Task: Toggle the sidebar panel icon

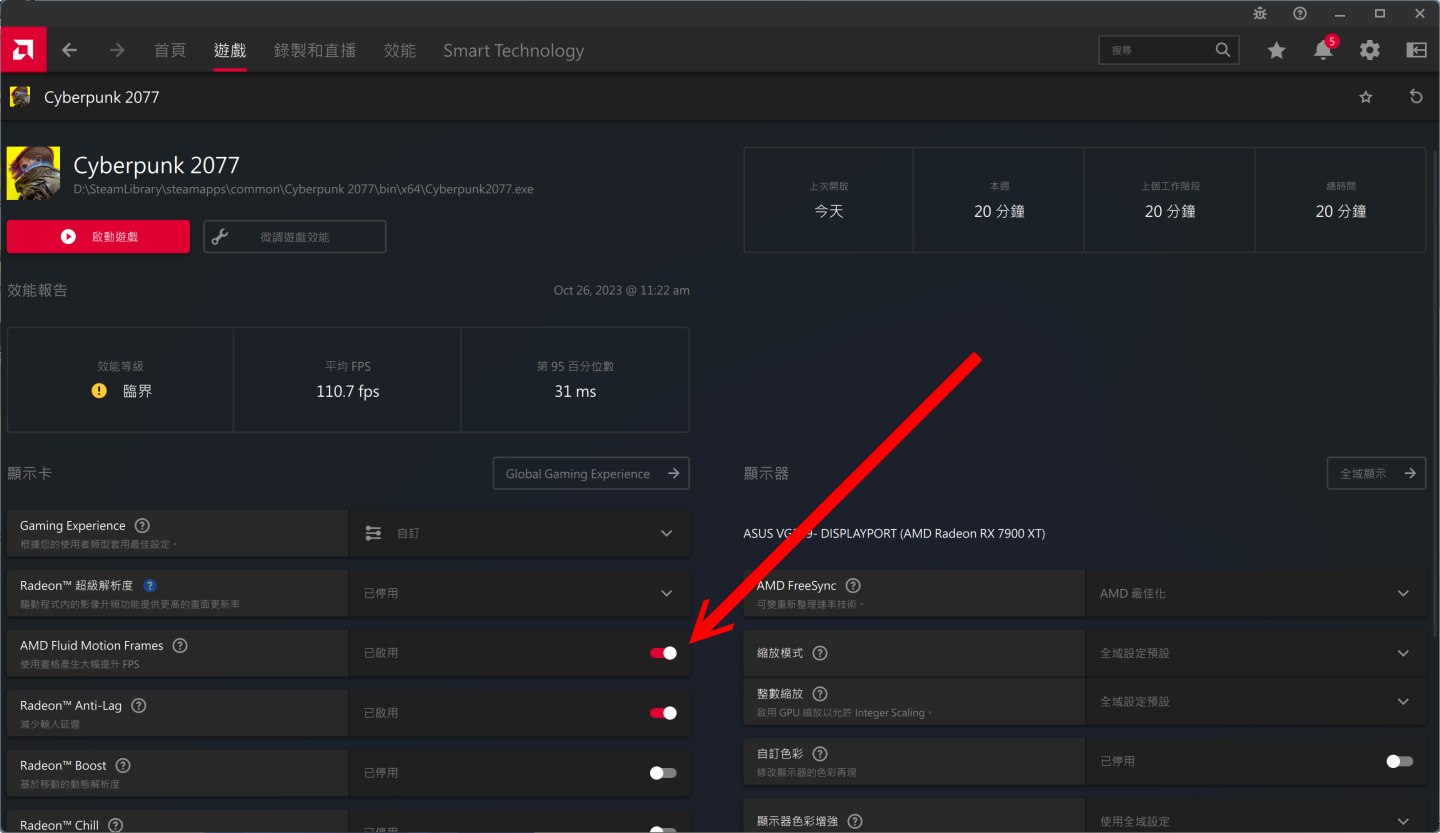Action: 1416,50
